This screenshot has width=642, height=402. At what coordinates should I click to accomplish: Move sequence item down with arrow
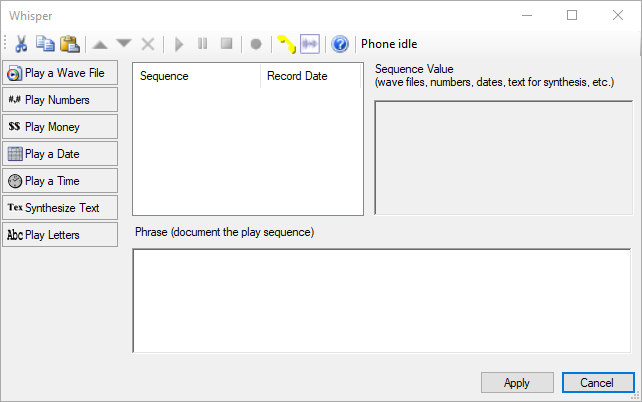pyautogui.click(x=124, y=44)
